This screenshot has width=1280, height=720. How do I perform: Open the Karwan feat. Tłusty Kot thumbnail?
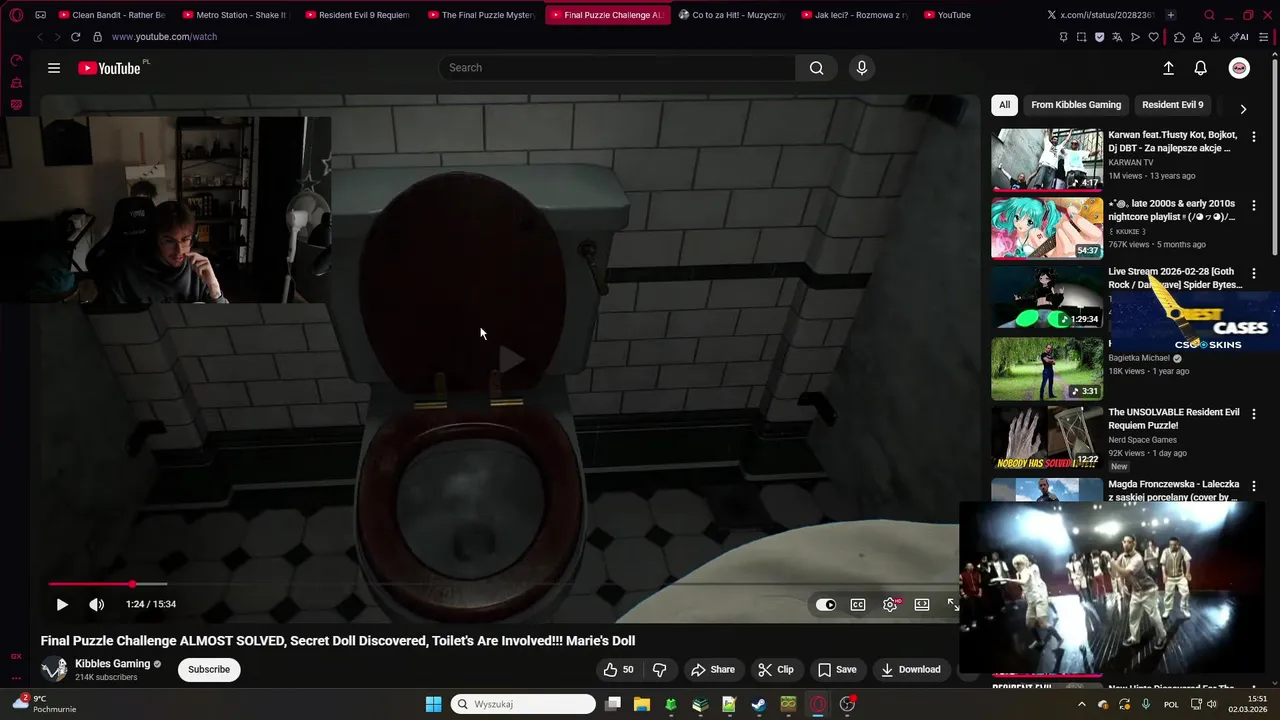click(1047, 159)
